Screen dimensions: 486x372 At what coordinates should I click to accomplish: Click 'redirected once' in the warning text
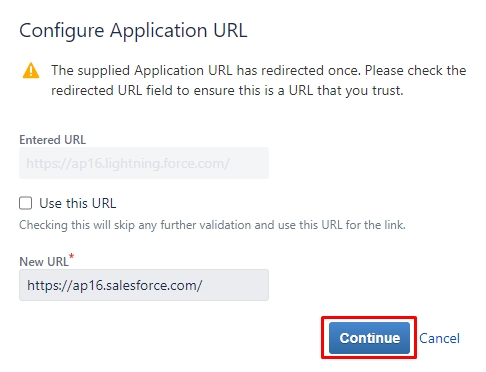(x=311, y=70)
